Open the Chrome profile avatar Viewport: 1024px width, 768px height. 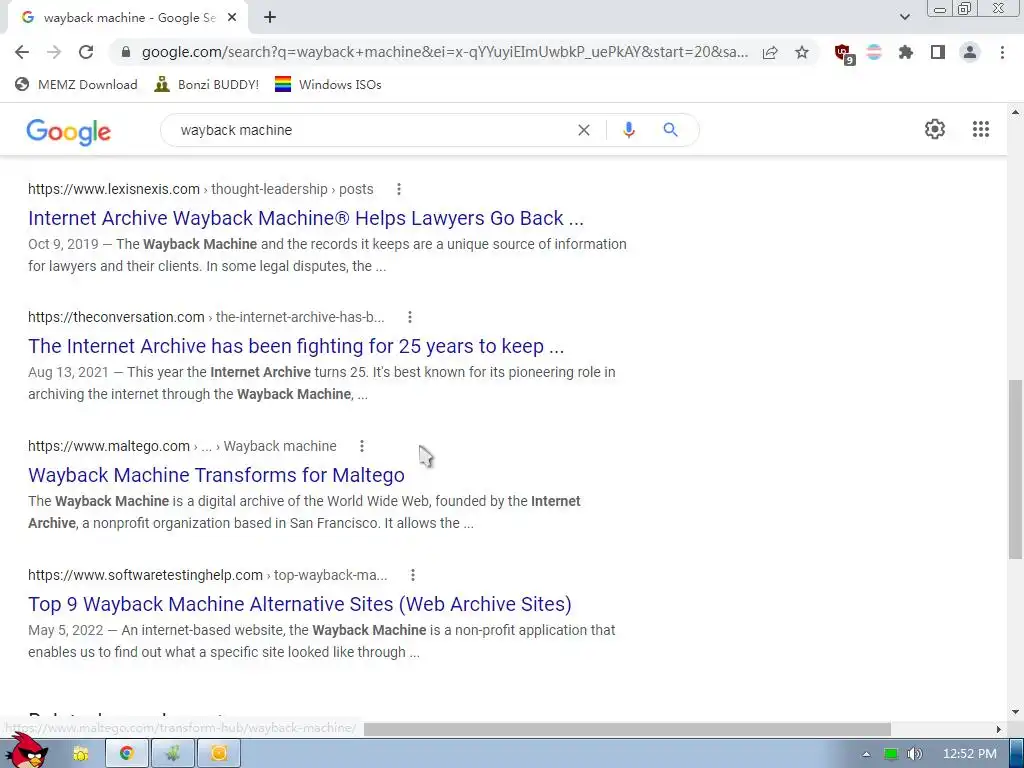click(x=970, y=52)
